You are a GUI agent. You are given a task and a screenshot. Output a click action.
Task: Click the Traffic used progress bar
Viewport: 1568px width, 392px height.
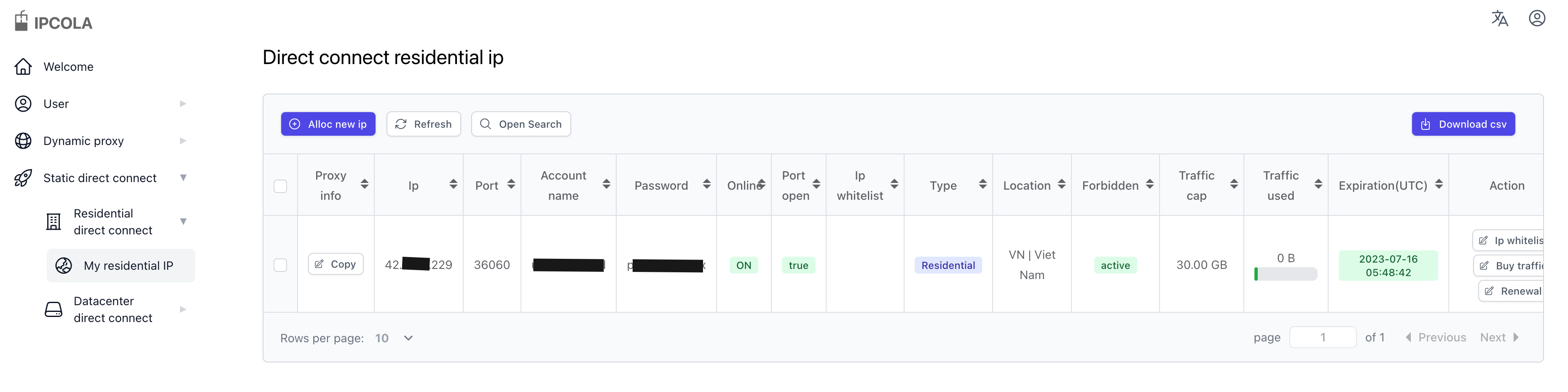click(1286, 274)
